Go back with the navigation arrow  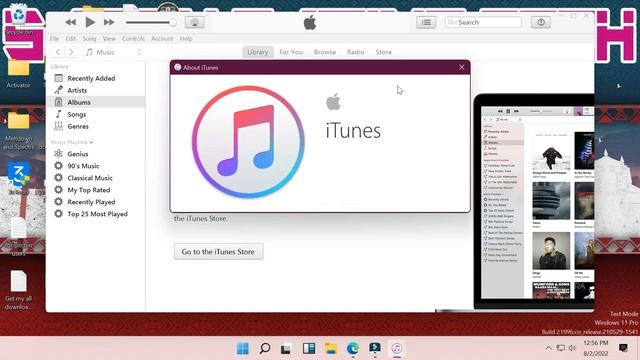click(58, 52)
